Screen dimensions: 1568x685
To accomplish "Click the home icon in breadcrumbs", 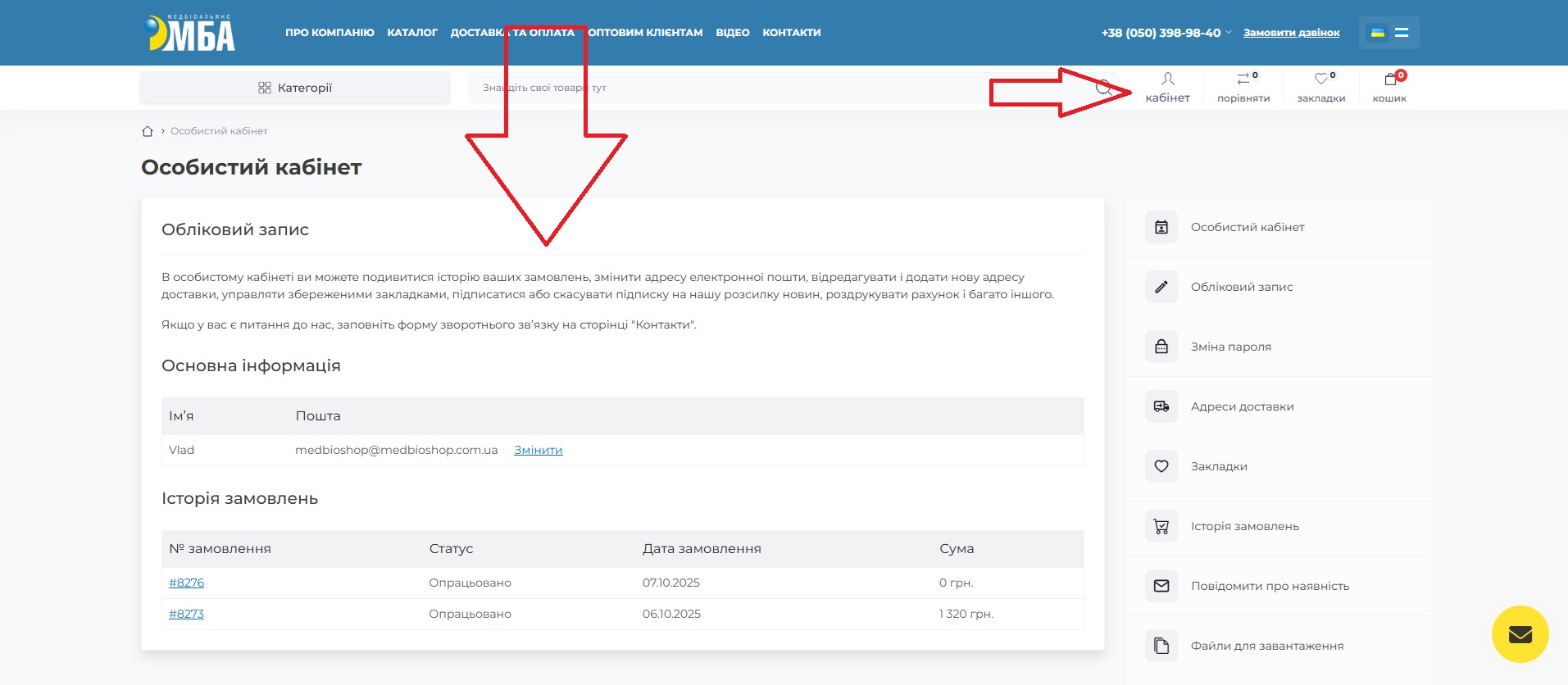I will tap(148, 131).
